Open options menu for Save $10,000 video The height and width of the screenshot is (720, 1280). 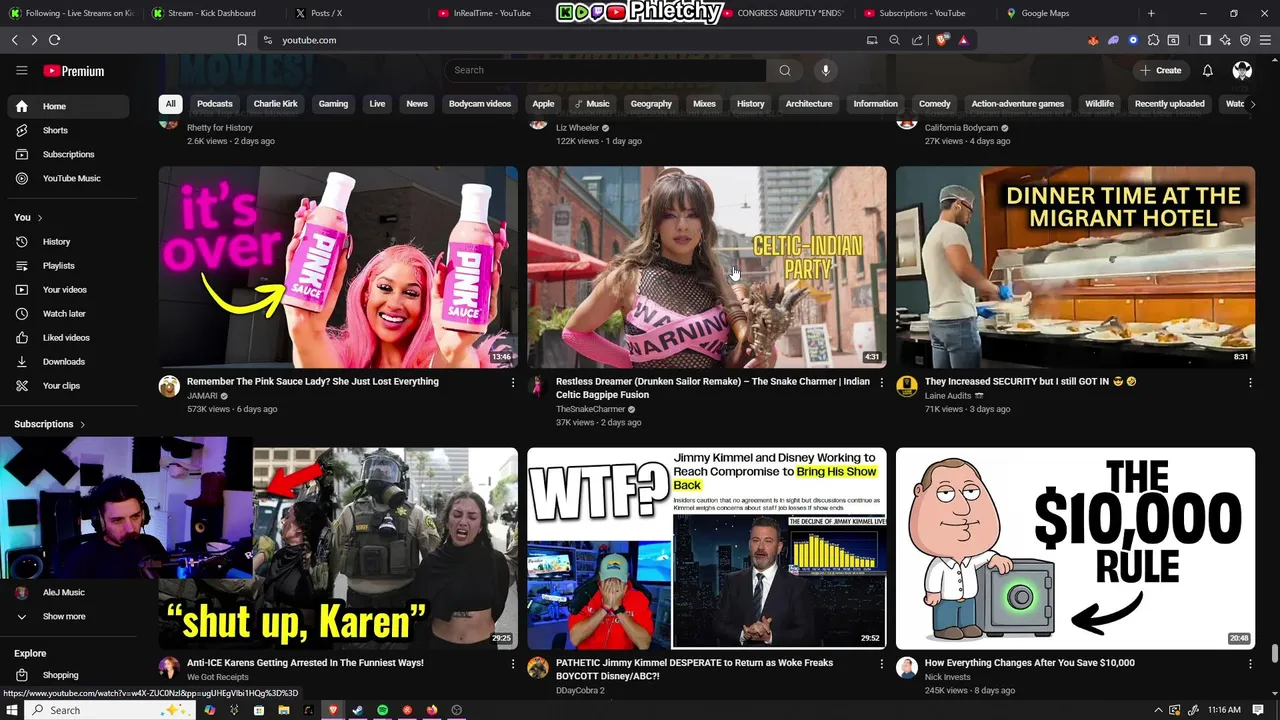(x=1250, y=663)
